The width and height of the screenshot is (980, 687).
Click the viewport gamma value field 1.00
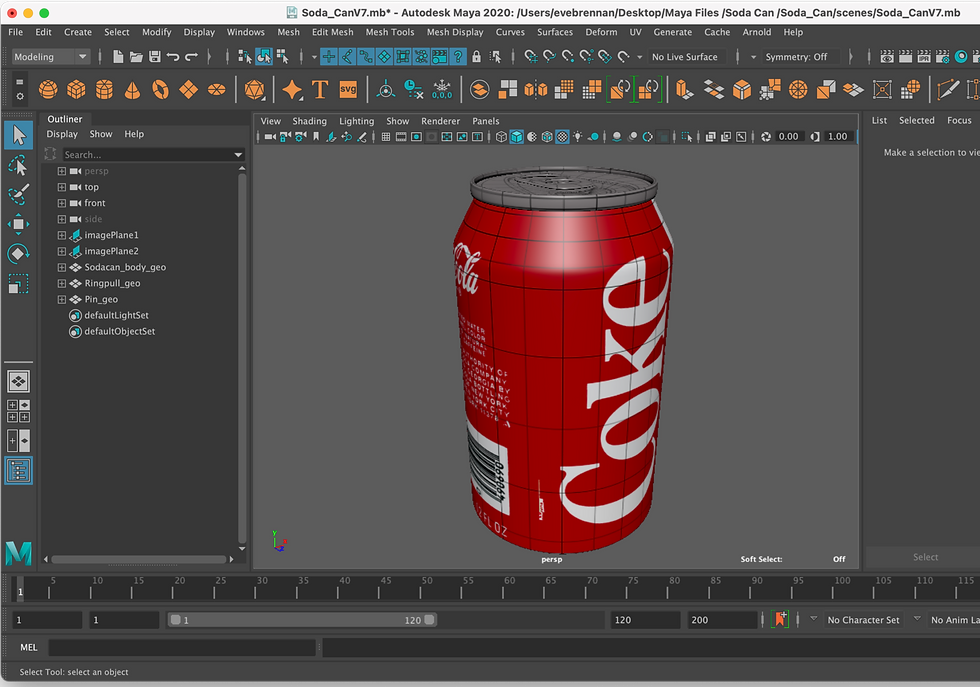(x=838, y=137)
